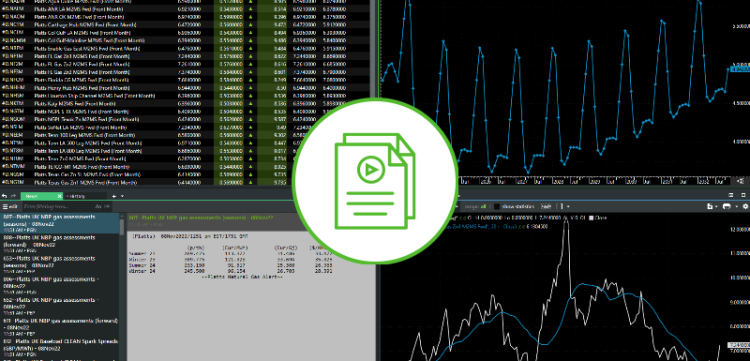The image size is (750, 361).
Task: Select the Platts Katy M2MS Fwd row
Action: [184, 104]
